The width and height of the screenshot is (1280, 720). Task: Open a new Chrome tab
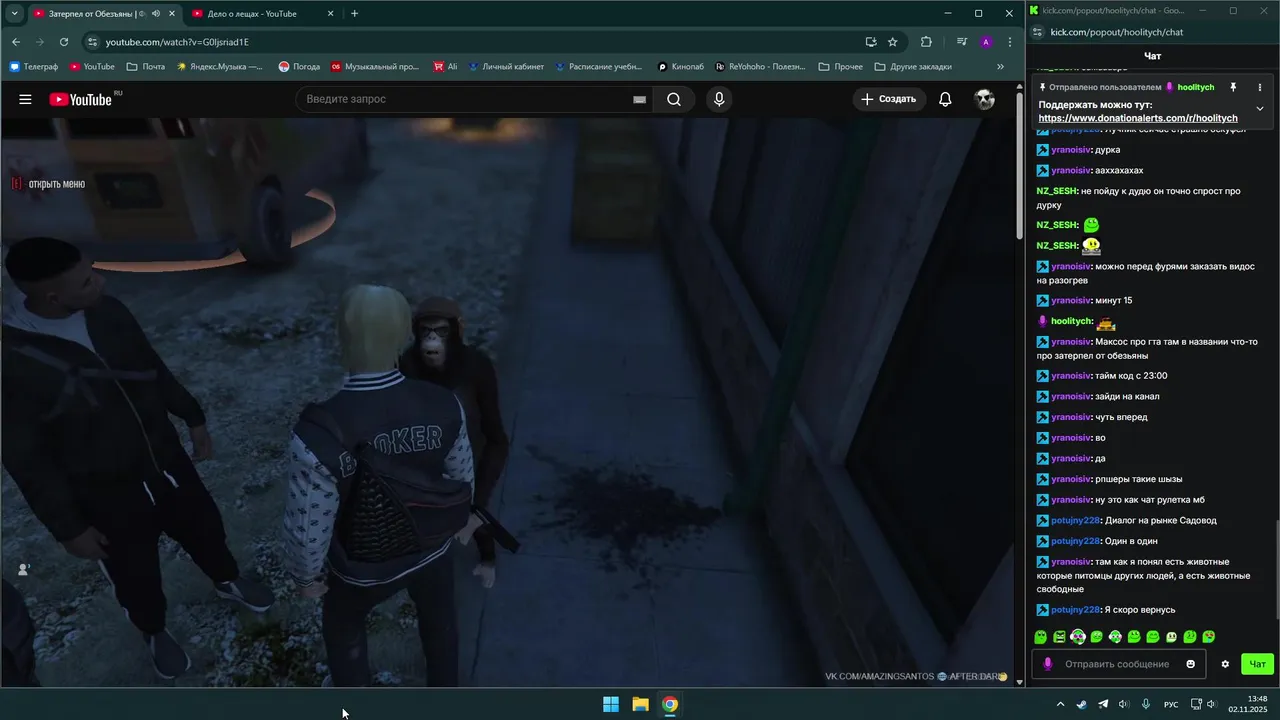354,14
